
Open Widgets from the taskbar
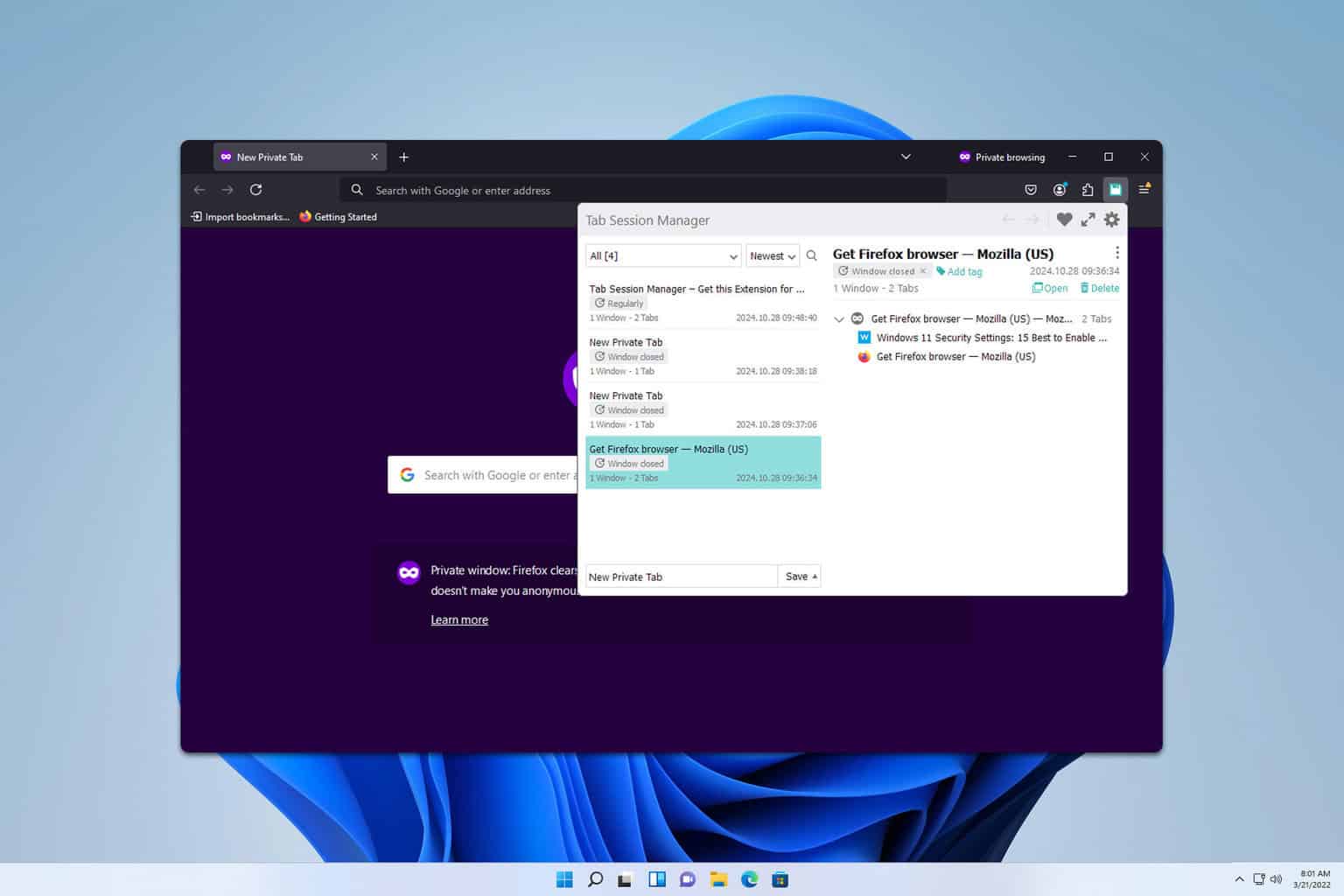656,879
